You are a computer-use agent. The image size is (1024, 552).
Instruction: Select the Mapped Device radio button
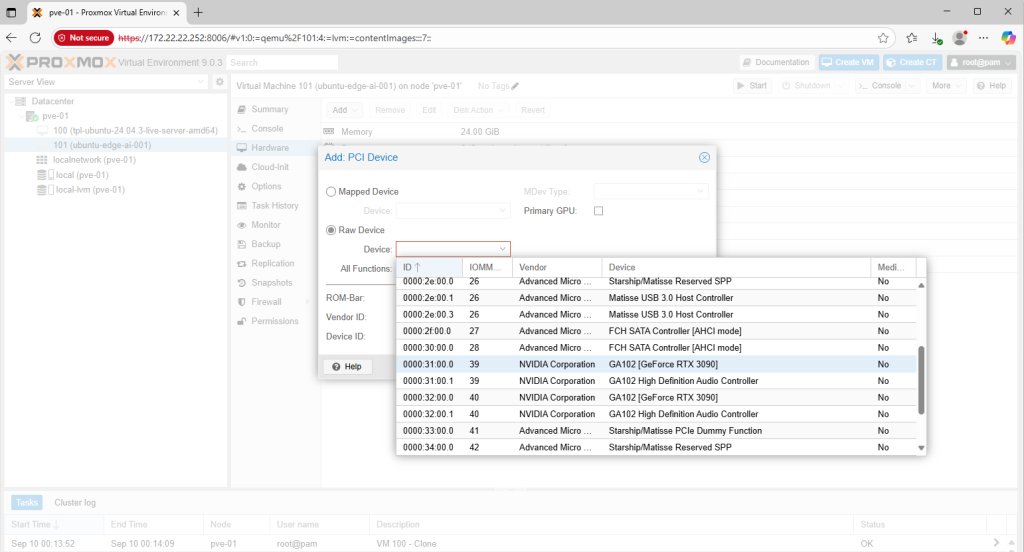pyautogui.click(x=332, y=192)
